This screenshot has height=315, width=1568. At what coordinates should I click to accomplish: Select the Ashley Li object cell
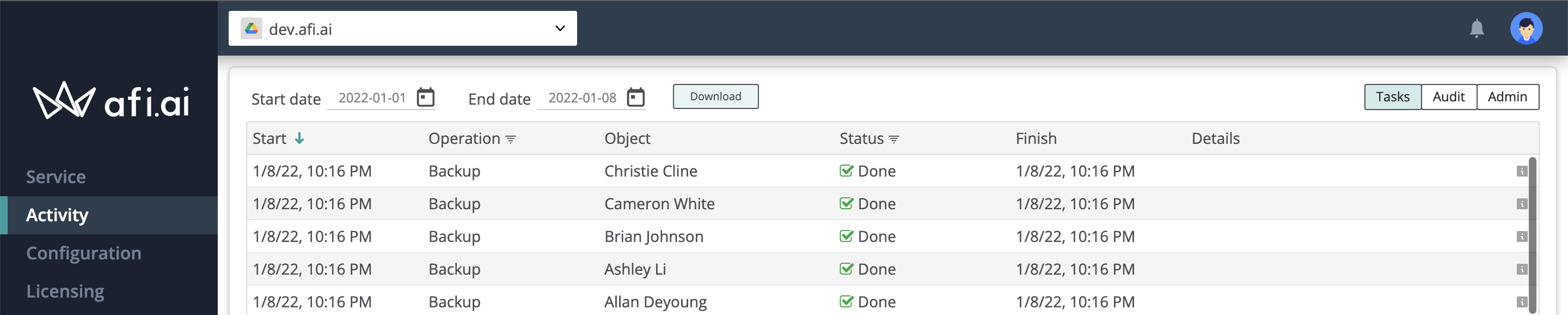coord(635,269)
